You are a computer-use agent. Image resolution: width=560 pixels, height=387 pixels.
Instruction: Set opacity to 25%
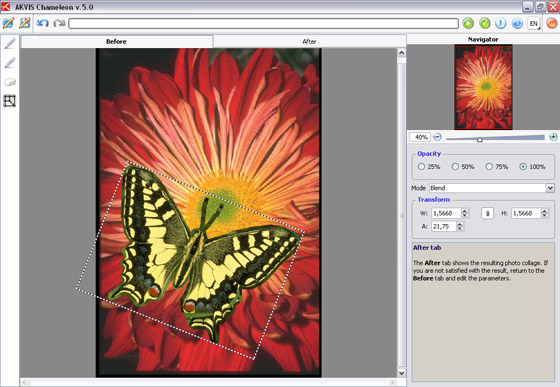coord(421,167)
